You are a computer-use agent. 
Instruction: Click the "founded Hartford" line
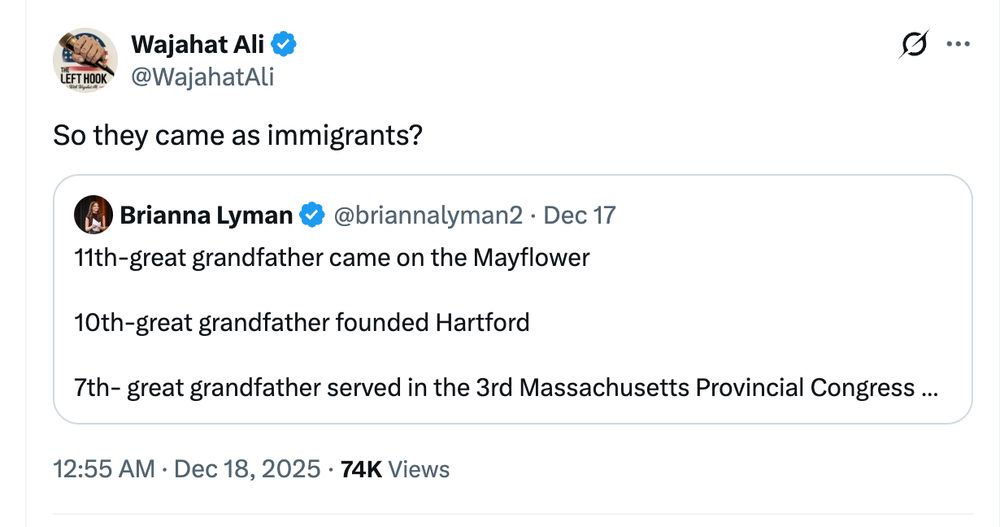click(x=301, y=322)
